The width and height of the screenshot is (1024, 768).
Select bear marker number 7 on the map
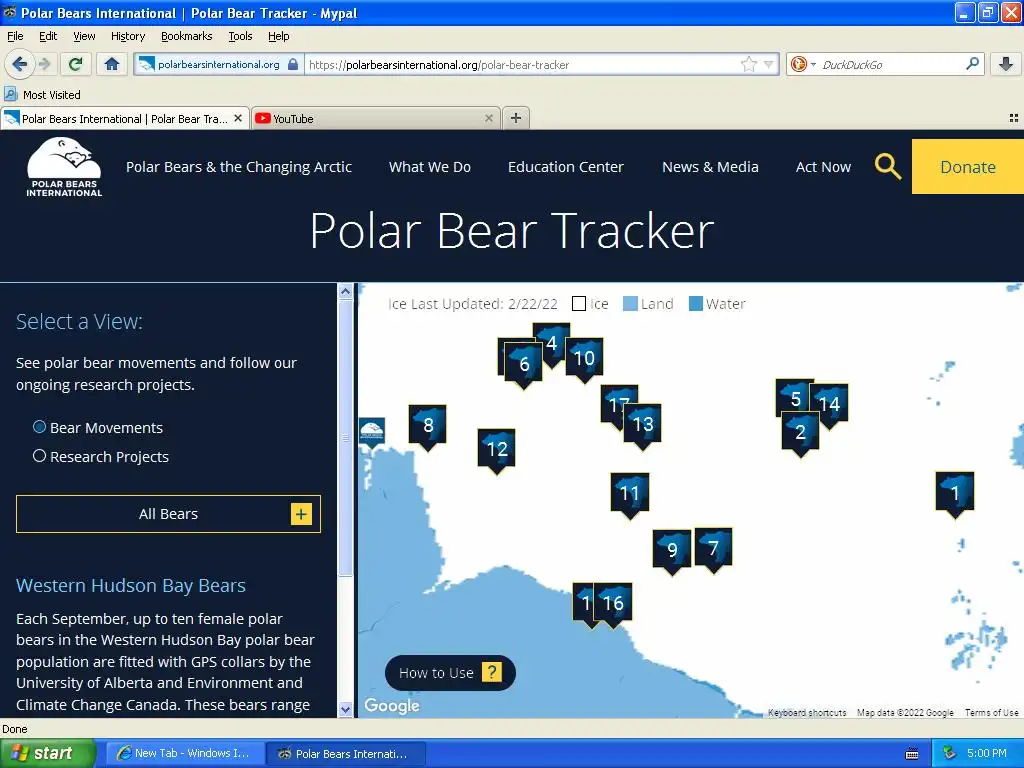(x=713, y=549)
